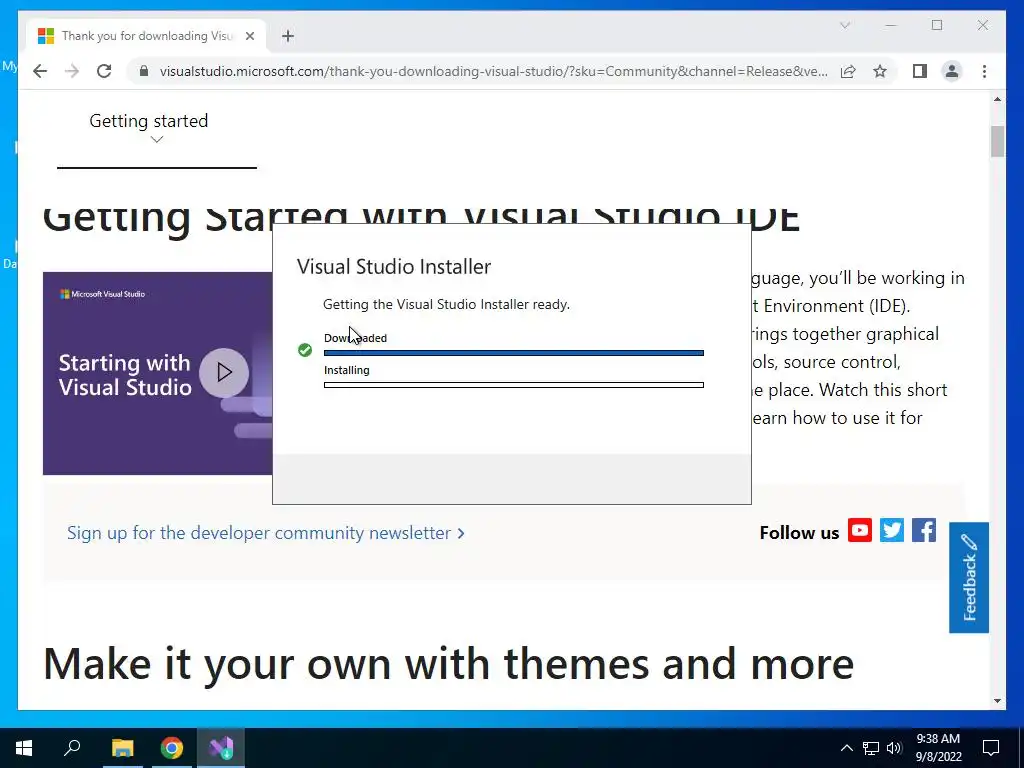Open Windows taskbar search

(x=72, y=748)
